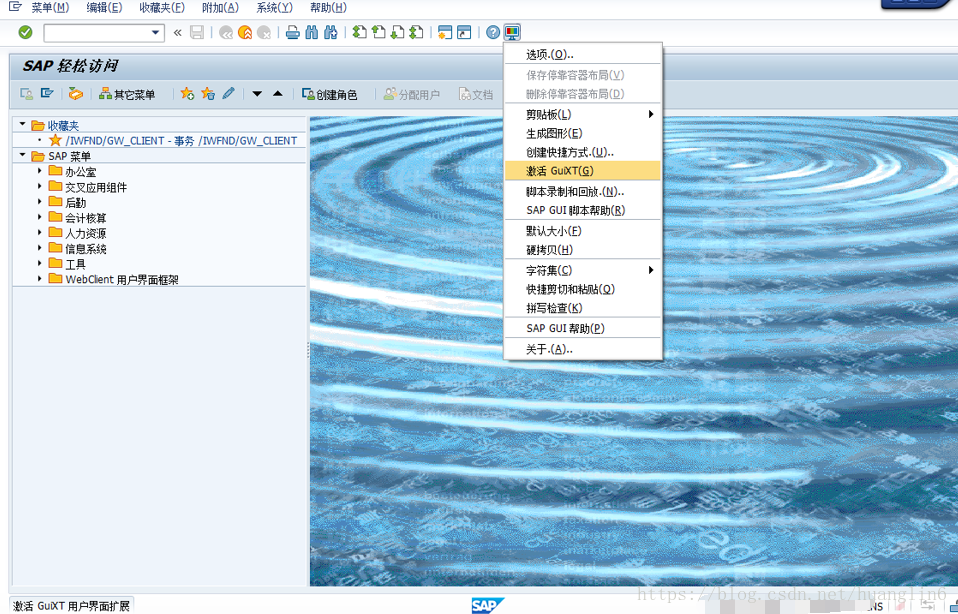Expand the 后勤 folder
This screenshot has height=614, width=958.
[x=40, y=202]
